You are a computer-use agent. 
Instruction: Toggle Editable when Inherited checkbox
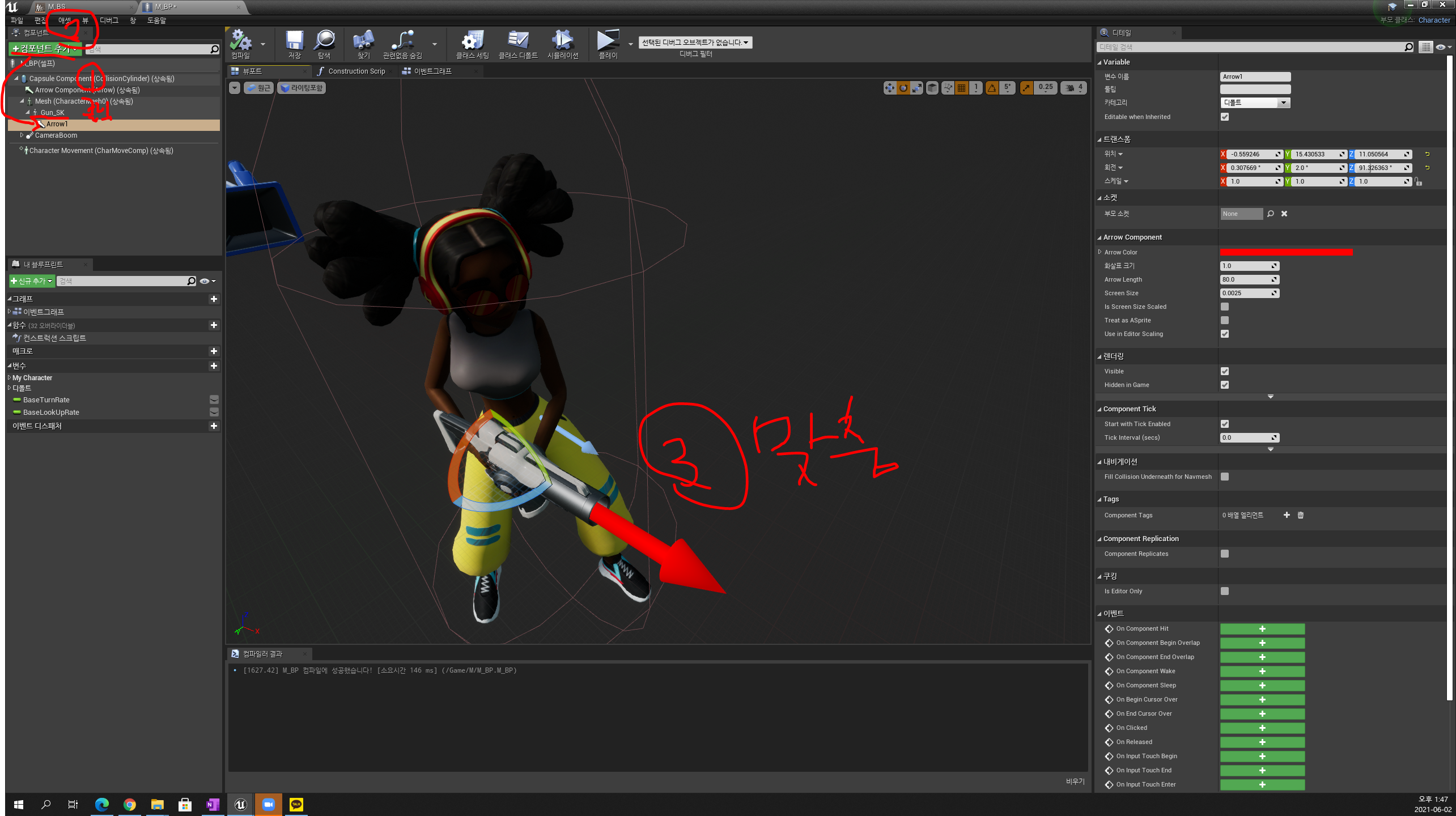click(1225, 117)
